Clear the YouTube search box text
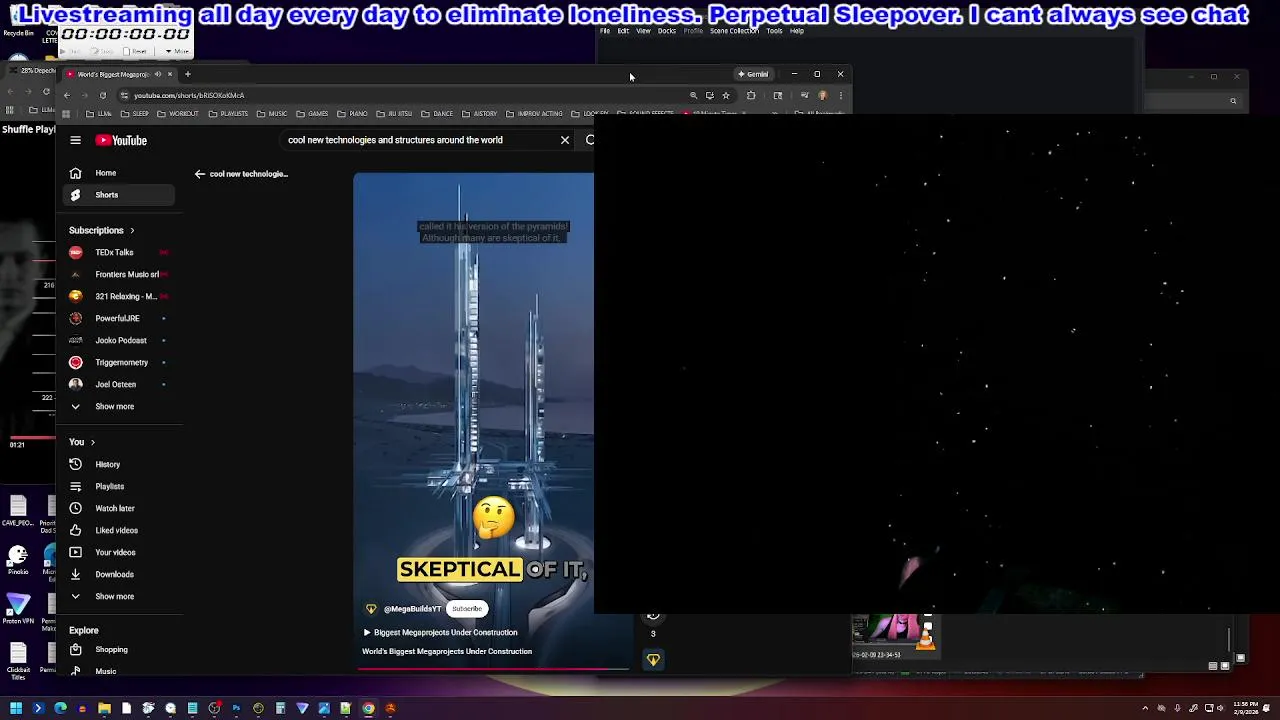The width and height of the screenshot is (1280, 720). tap(565, 140)
